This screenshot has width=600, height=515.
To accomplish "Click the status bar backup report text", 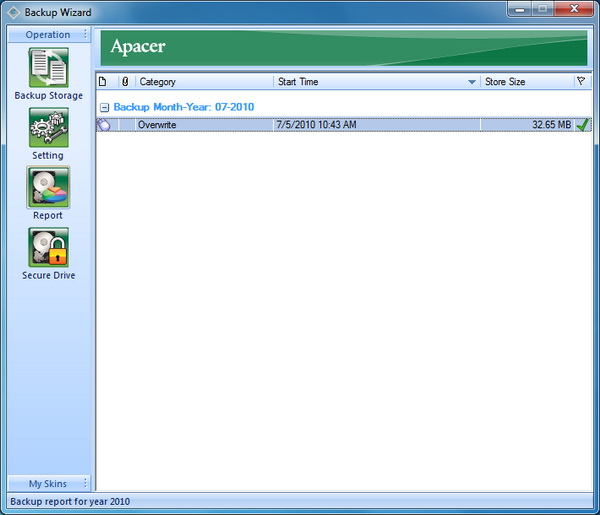I will pos(70,502).
